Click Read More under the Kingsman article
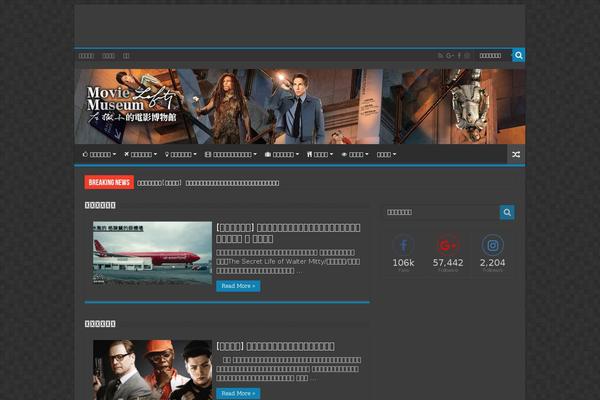Screen dimensions: 600x400 pos(238,393)
